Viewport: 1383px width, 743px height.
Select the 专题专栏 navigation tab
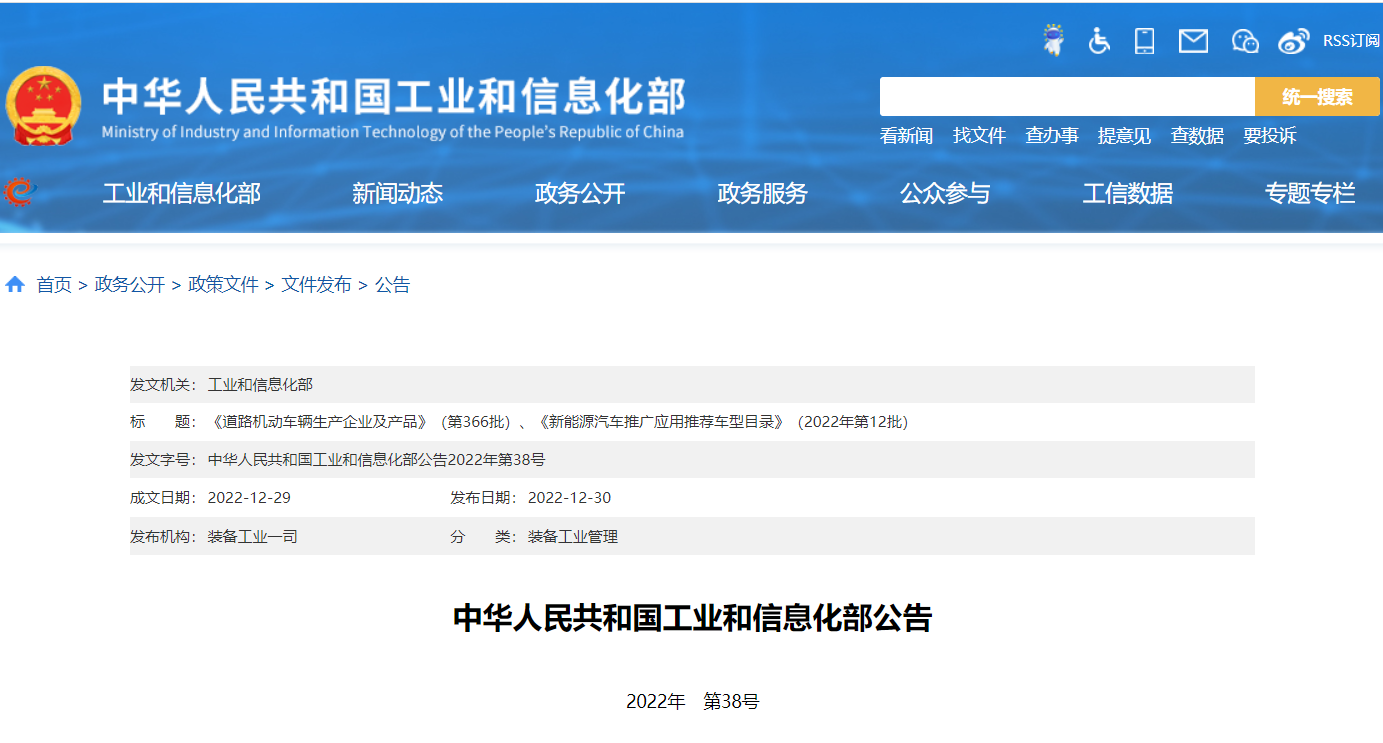(x=1310, y=194)
